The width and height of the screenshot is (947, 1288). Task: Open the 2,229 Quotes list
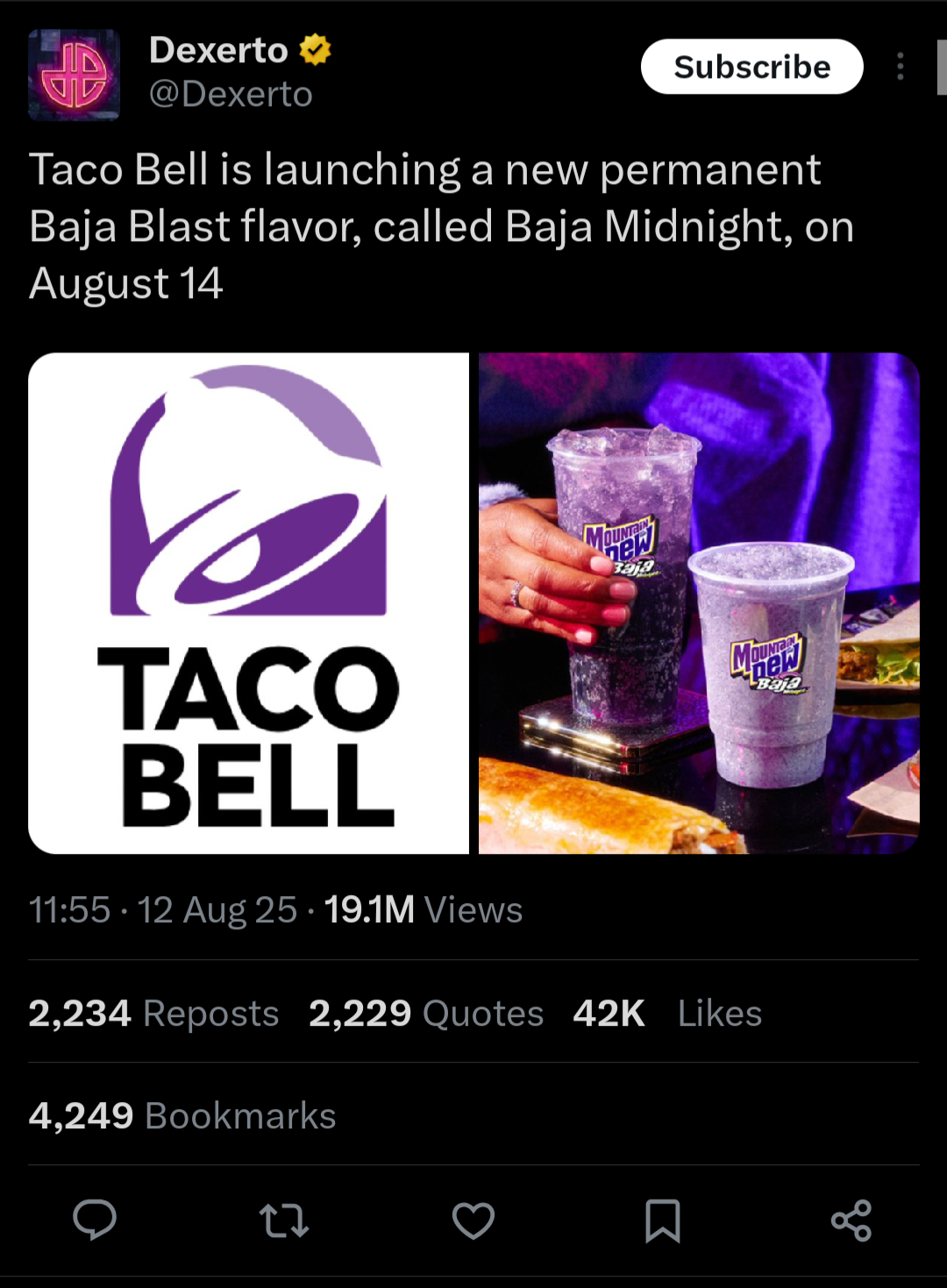(426, 1013)
